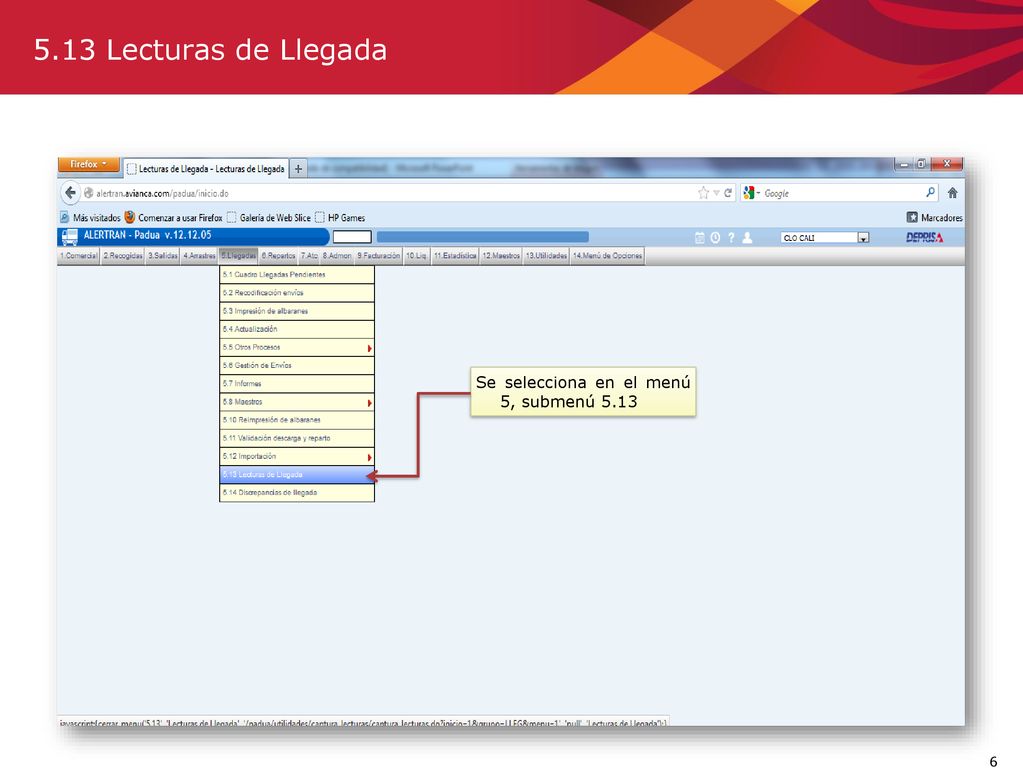Open the 10.Liq menu

416,256
